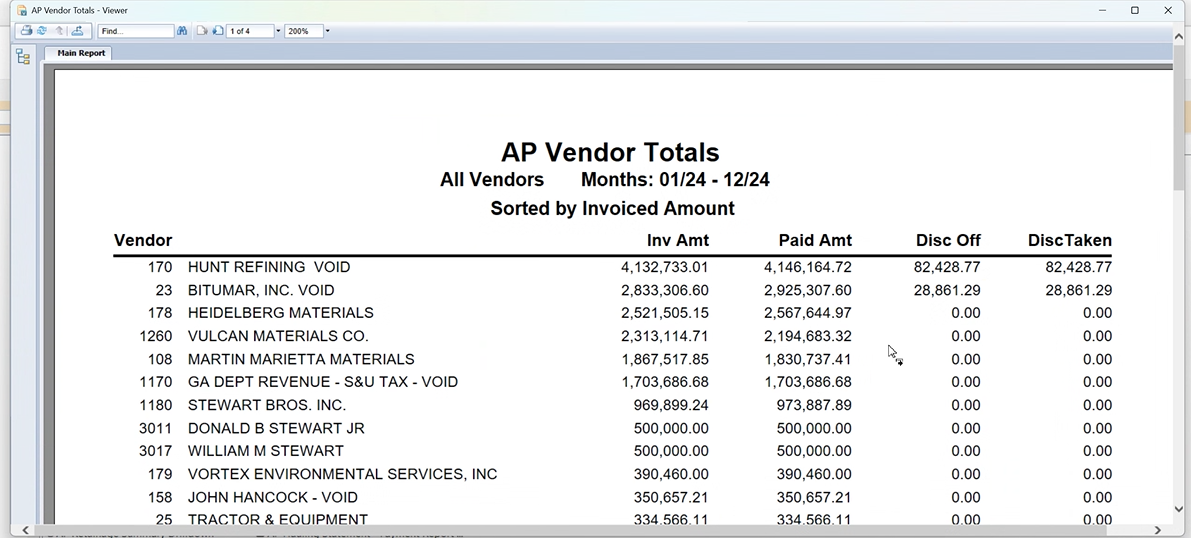Click the vertical scrollbar down arrow
Image resolution: width=1191 pixels, height=538 pixels.
point(1180,509)
